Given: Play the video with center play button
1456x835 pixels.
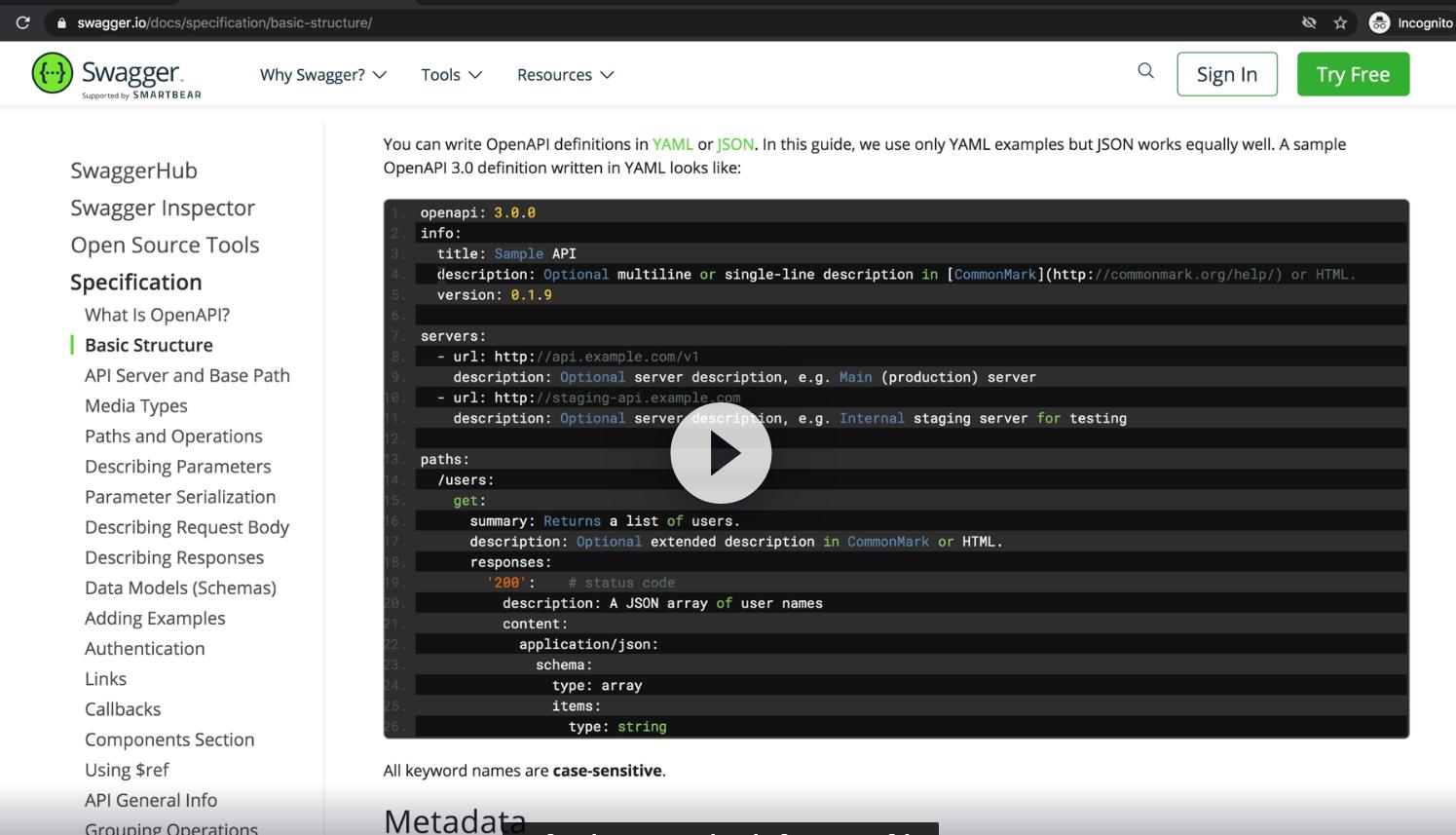Looking at the screenshot, I should [x=721, y=453].
